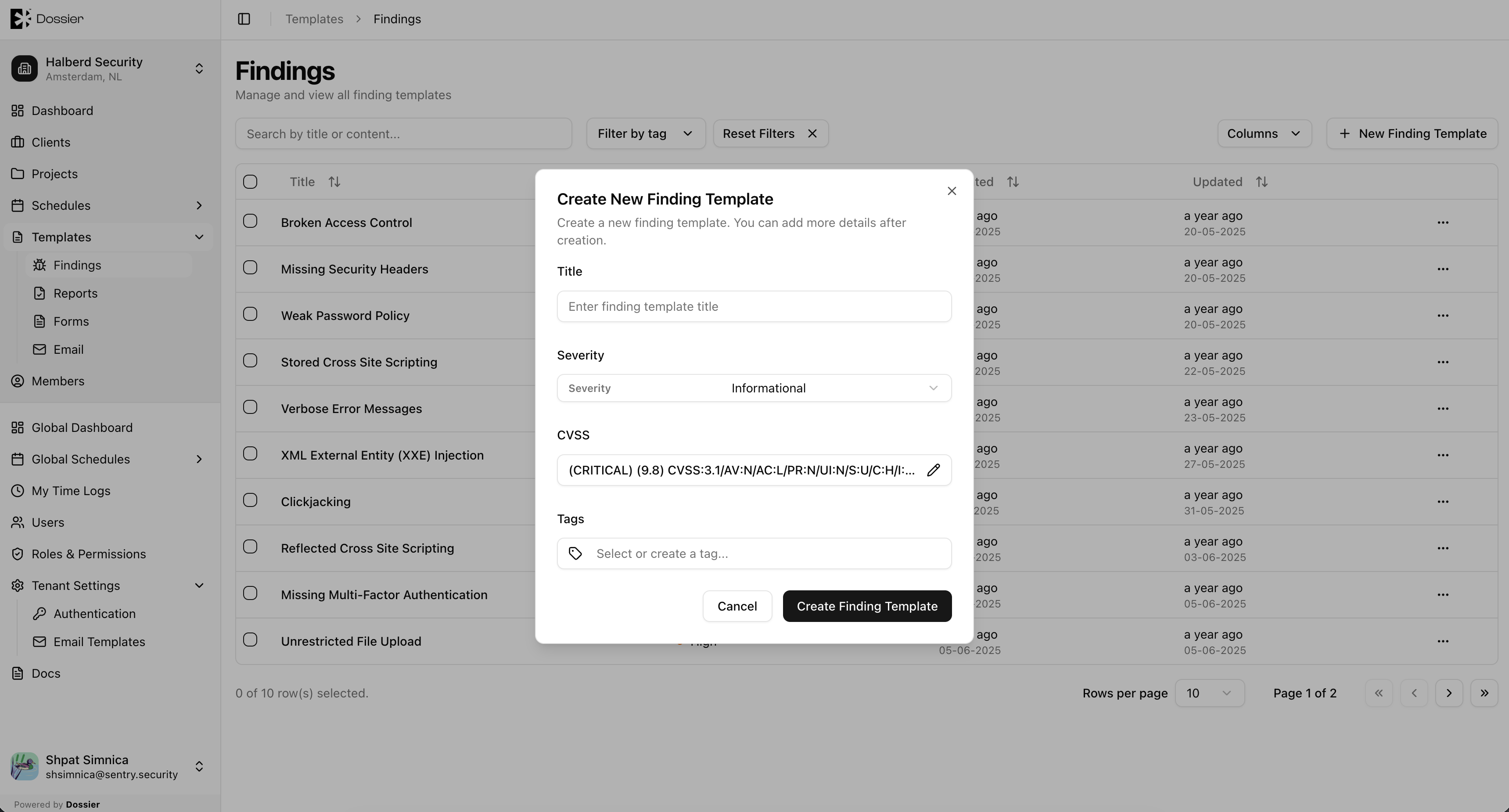This screenshot has height=812, width=1509.
Task: Jump to last page double arrow
Action: coord(1484,693)
